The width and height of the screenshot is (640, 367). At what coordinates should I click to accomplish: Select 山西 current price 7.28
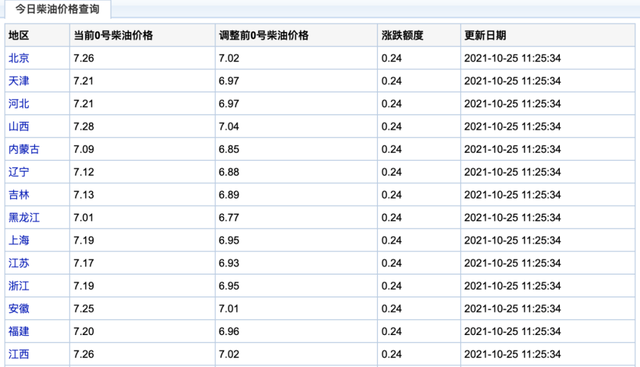point(84,127)
